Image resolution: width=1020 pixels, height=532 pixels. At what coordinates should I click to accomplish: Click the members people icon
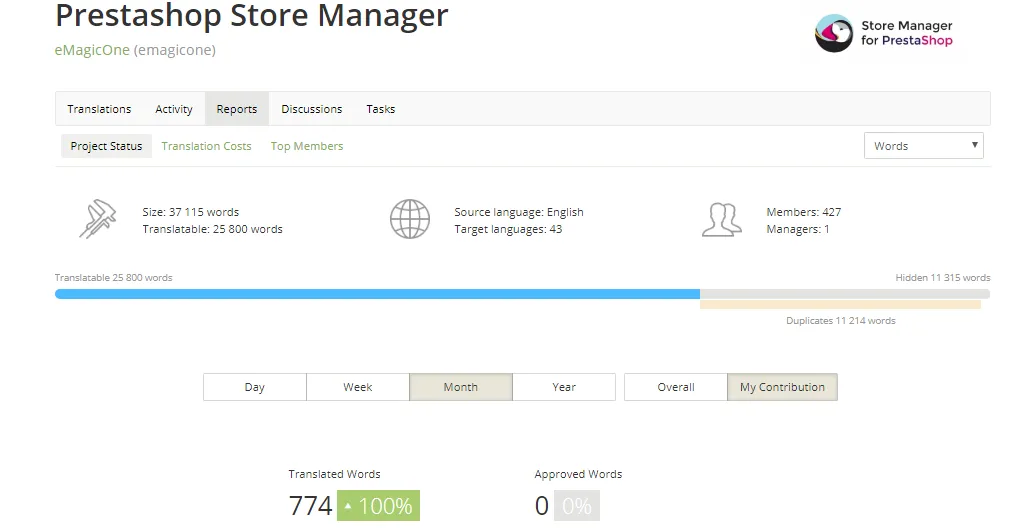[721, 220]
